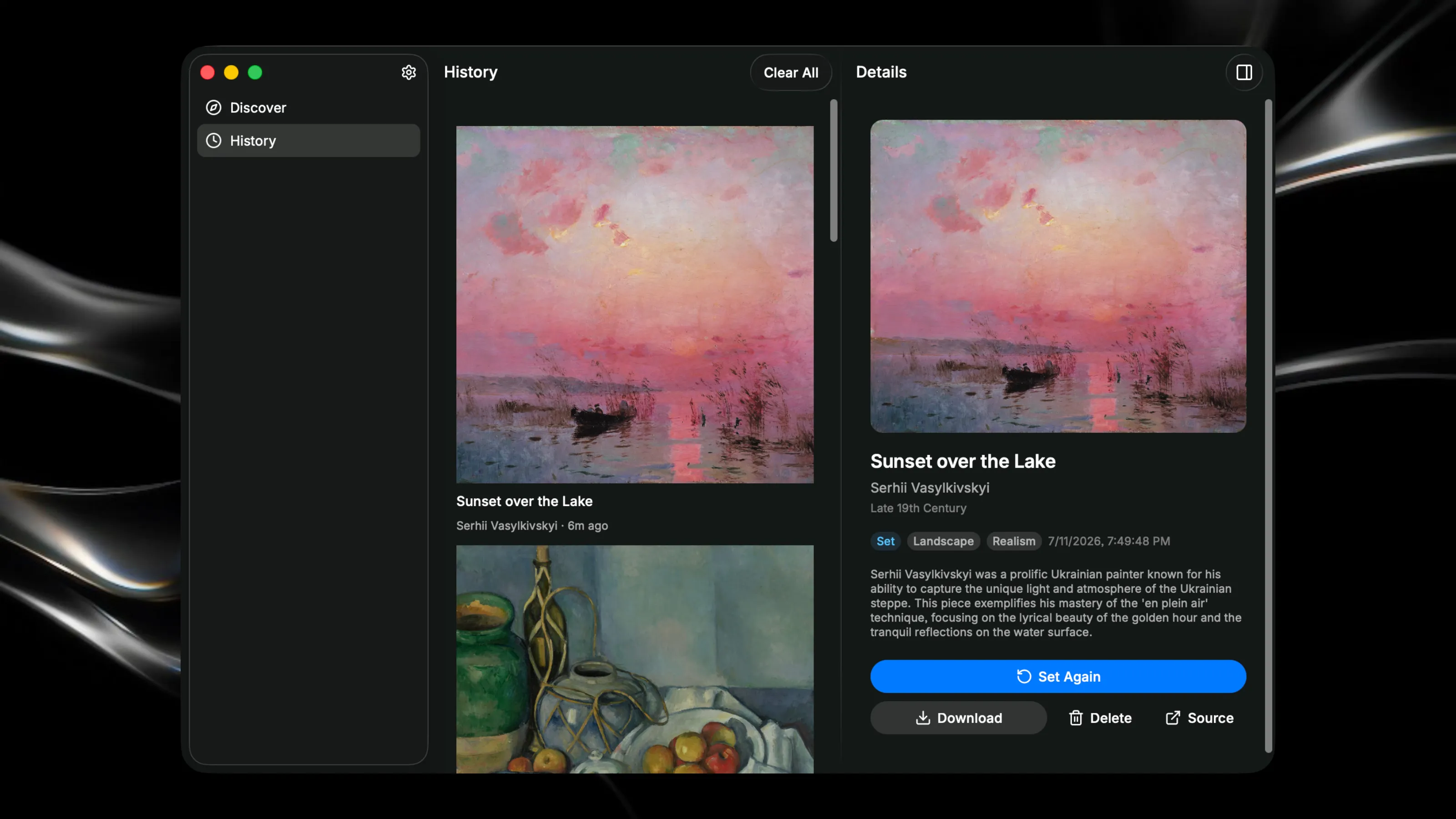Select the History sidebar item
The width and height of the screenshot is (1456, 819).
(x=308, y=140)
